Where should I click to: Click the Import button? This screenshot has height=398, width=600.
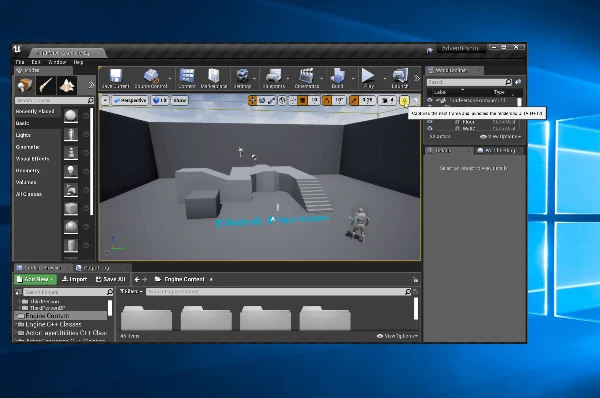(x=75, y=279)
